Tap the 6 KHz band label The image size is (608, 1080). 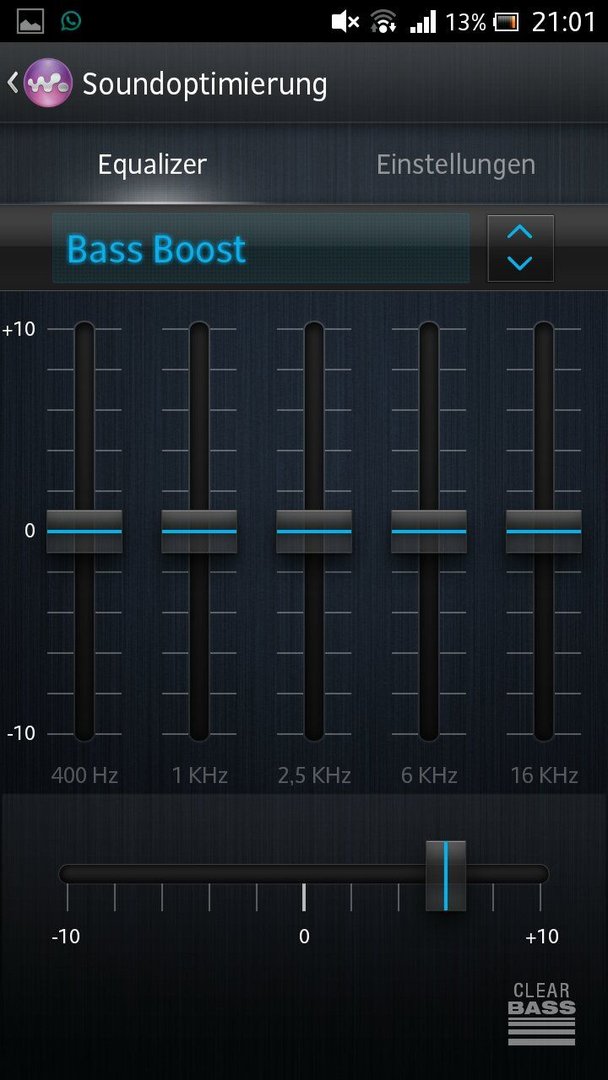coord(429,776)
